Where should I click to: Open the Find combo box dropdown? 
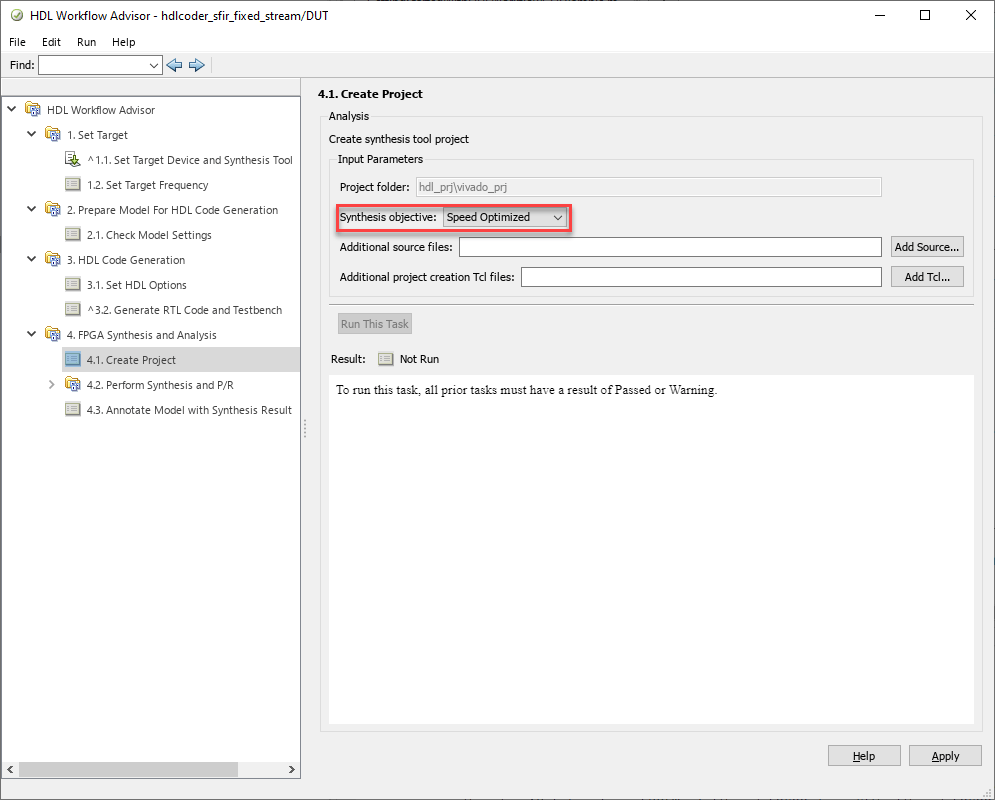point(154,65)
